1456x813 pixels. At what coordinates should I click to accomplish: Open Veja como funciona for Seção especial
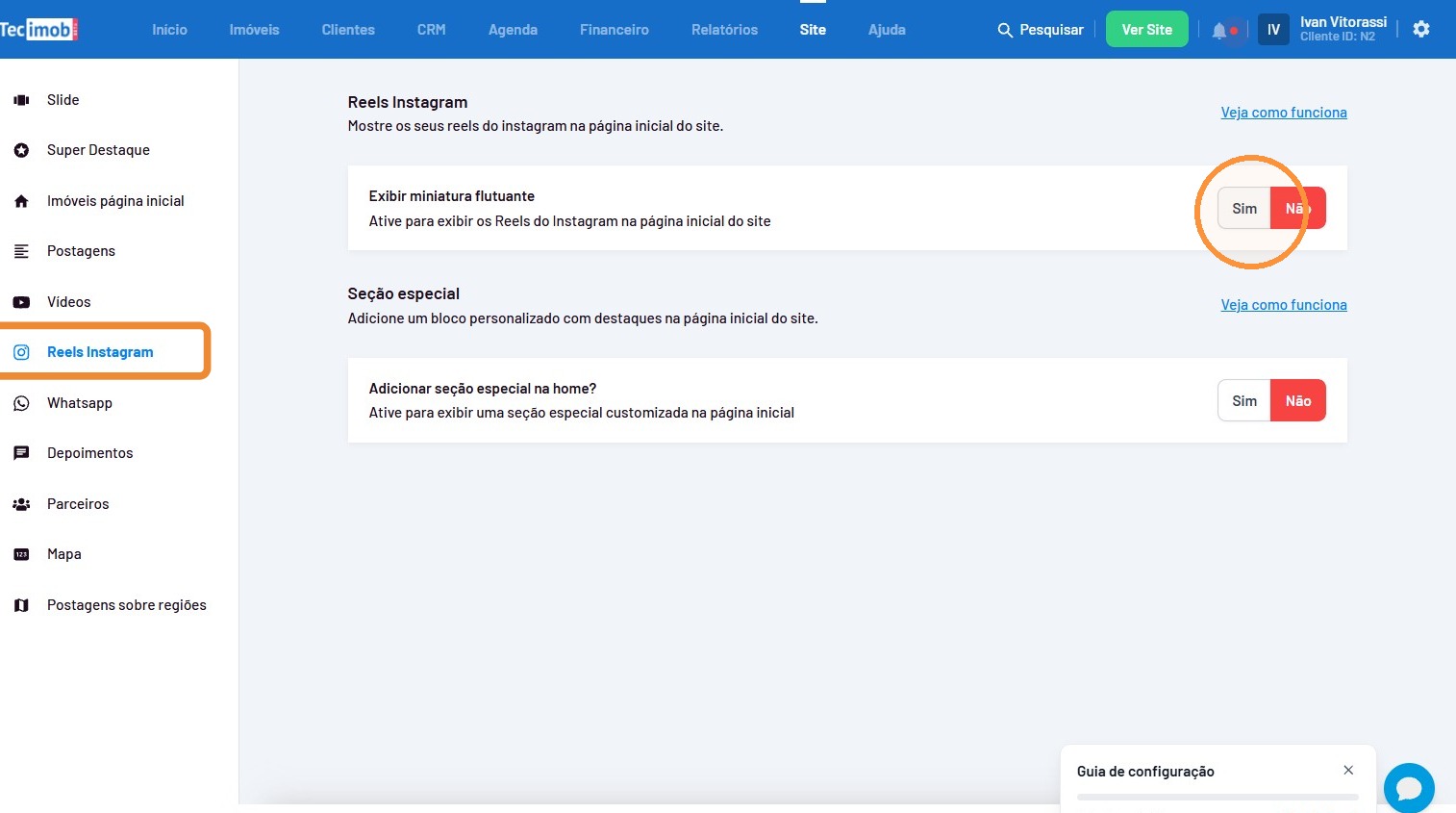point(1284,305)
